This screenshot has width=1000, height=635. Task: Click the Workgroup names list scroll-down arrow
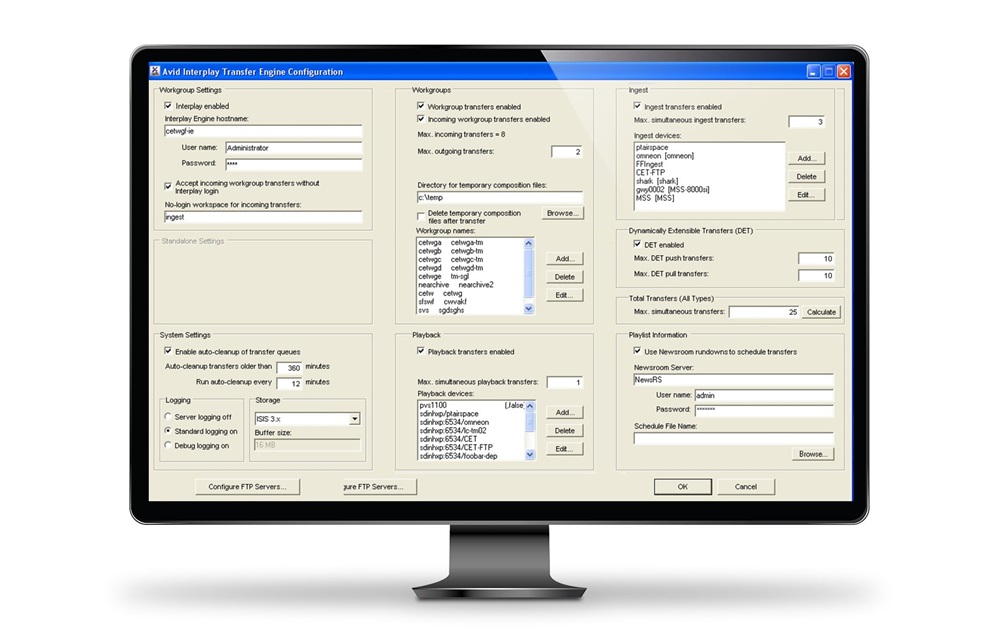pos(528,309)
